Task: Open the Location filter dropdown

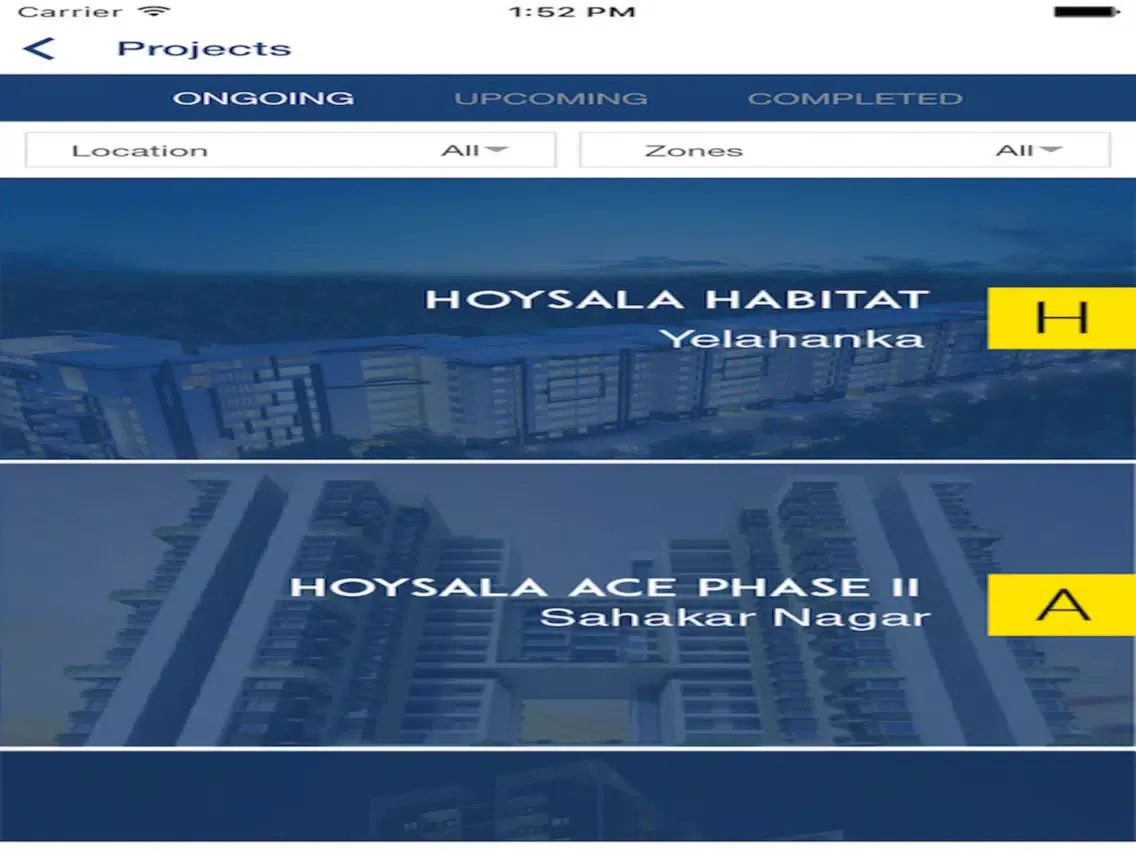Action: 291,150
